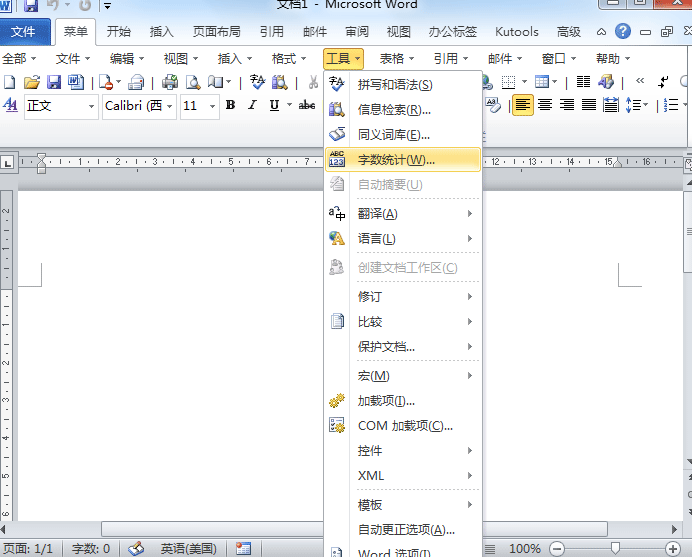
Task: Choose 信息检索(R) menu entry
Action: pos(403,109)
